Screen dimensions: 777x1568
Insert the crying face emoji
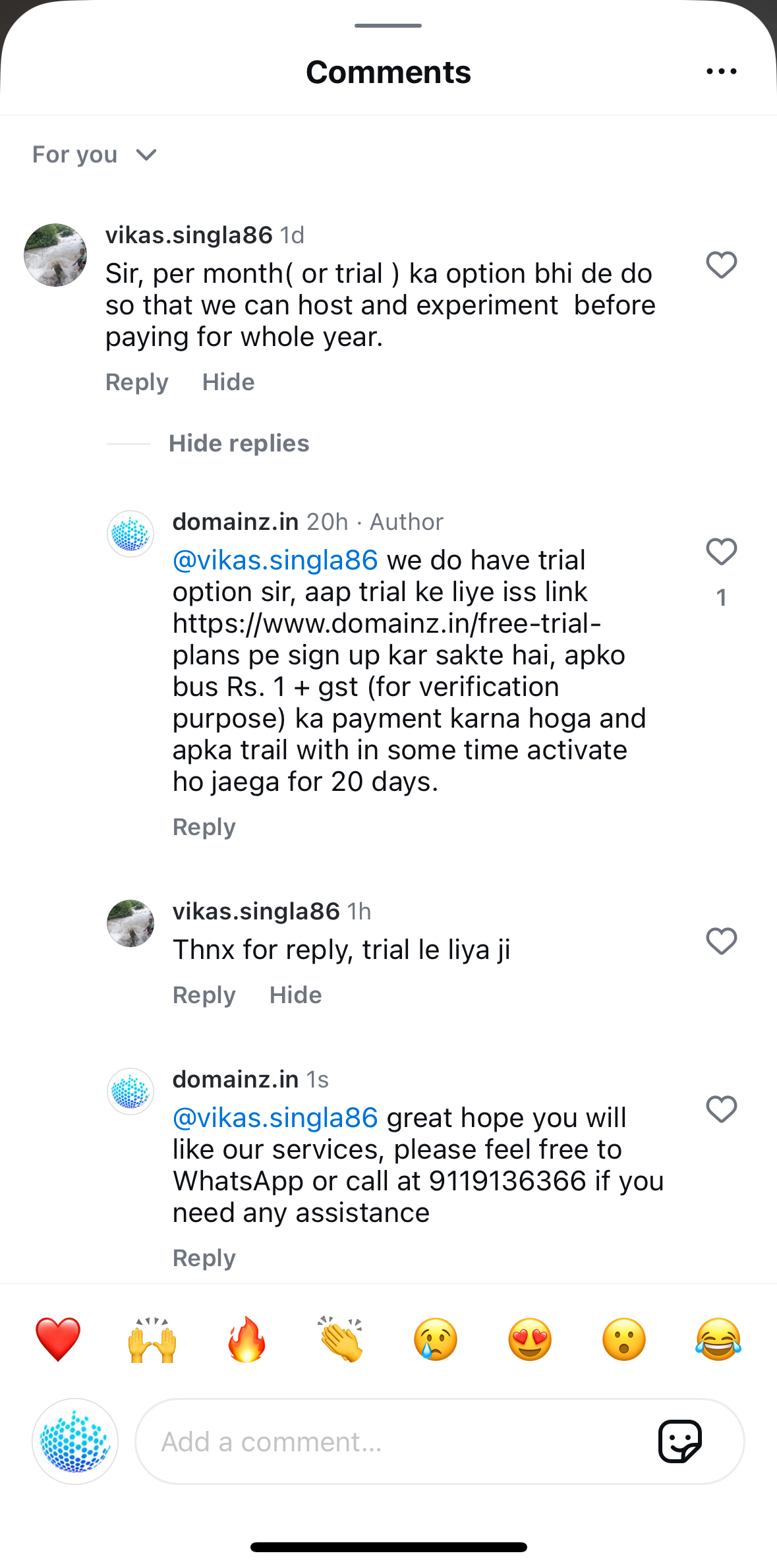click(x=435, y=1339)
